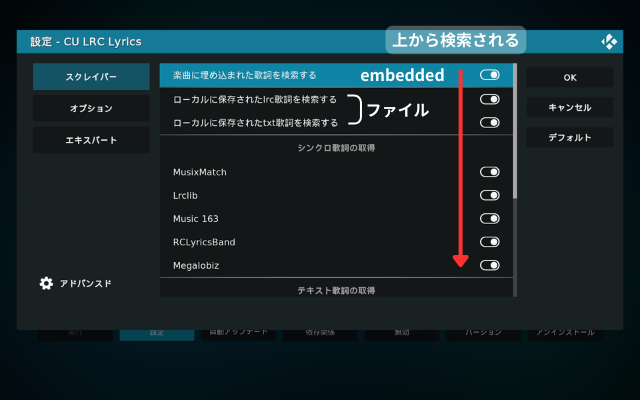The height and width of the screenshot is (400, 640).
Task: Toggle embedded lyrics search switch
Action: pos(489,75)
